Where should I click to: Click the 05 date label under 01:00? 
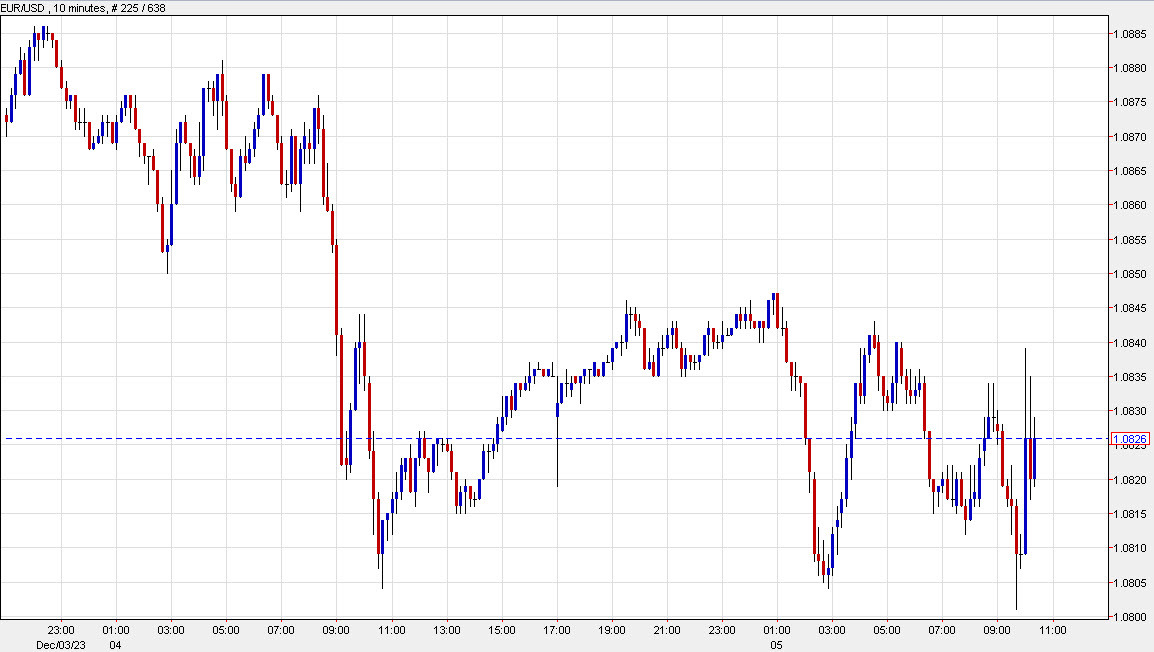pos(776,645)
